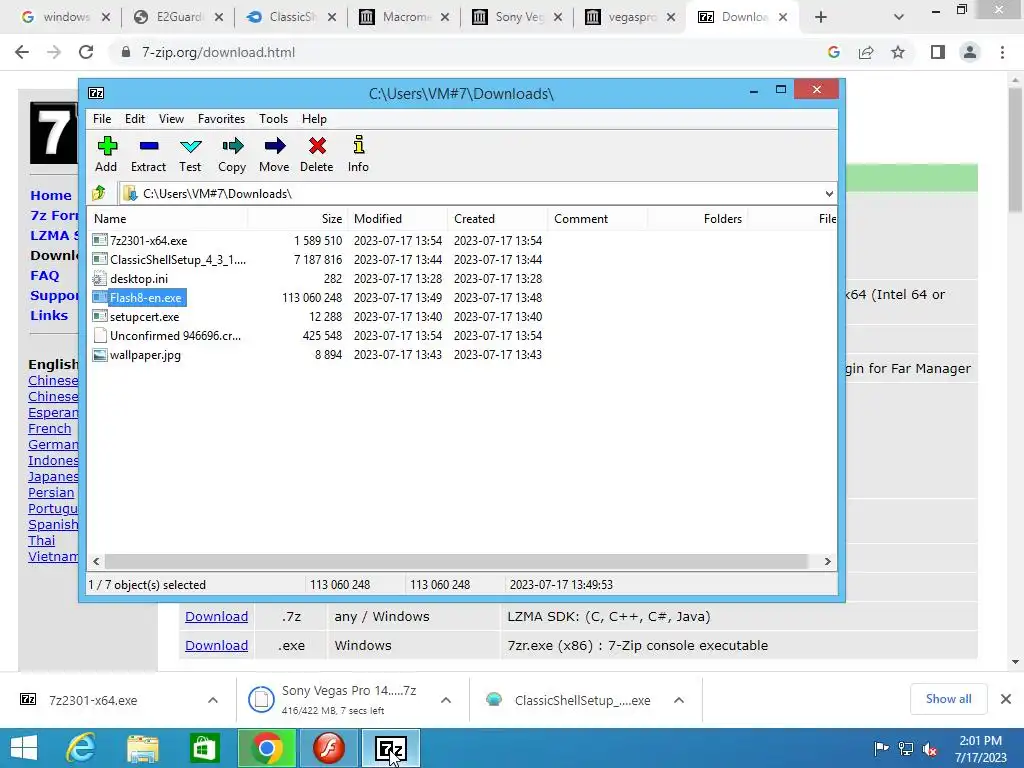Expand the address path dropdown

click(x=829, y=194)
